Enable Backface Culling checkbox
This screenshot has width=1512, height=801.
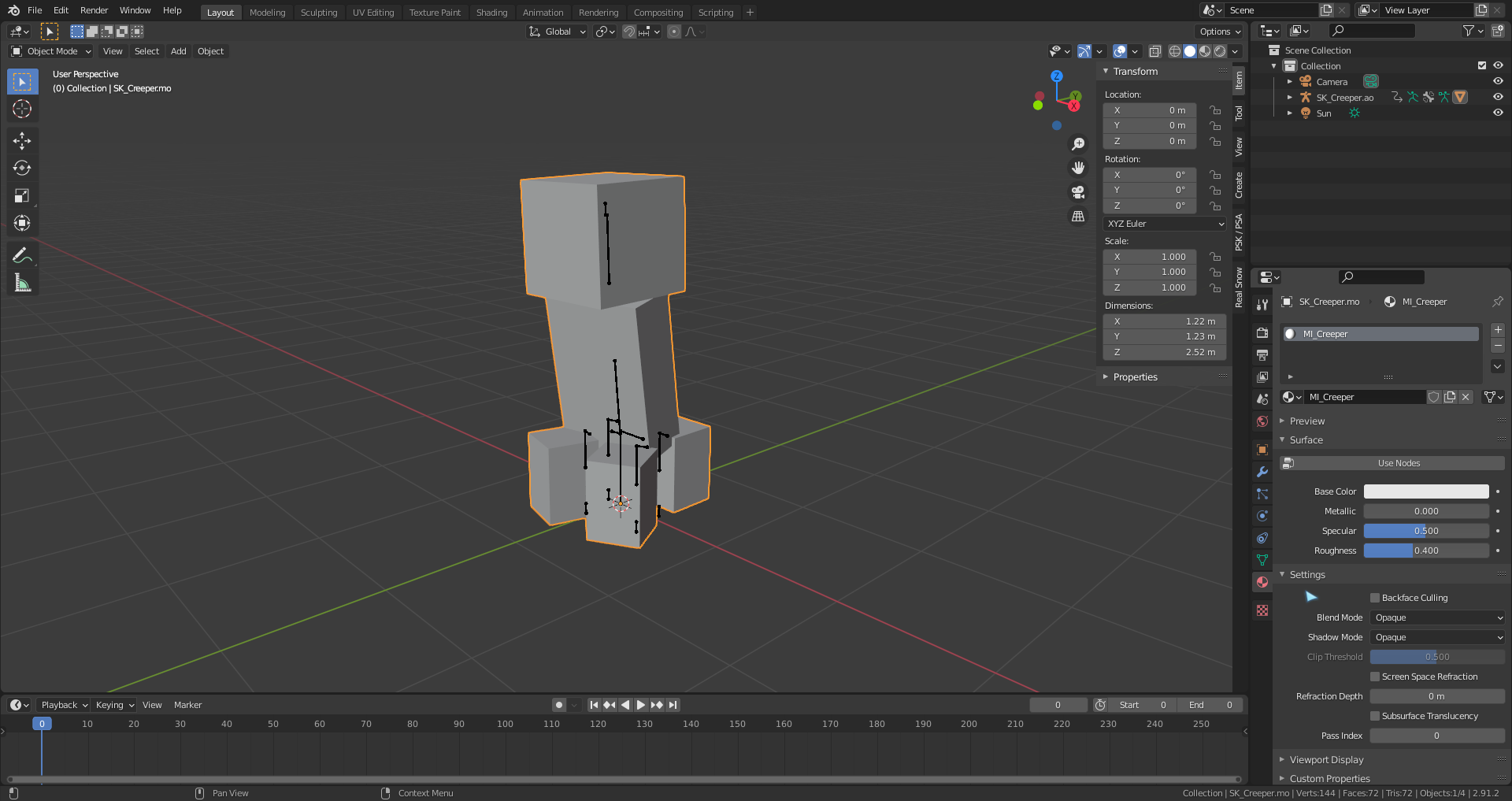[x=1375, y=598]
